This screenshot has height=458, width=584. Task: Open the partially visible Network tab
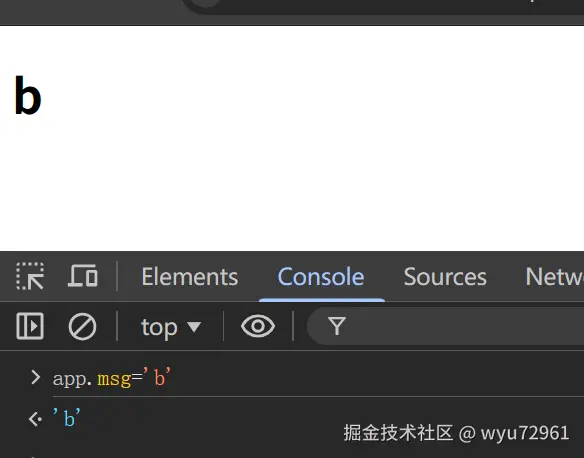(555, 277)
